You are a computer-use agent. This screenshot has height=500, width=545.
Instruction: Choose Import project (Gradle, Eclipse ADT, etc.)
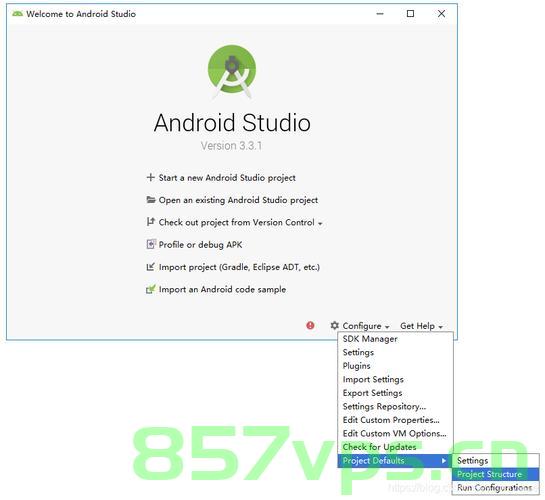[239, 267]
